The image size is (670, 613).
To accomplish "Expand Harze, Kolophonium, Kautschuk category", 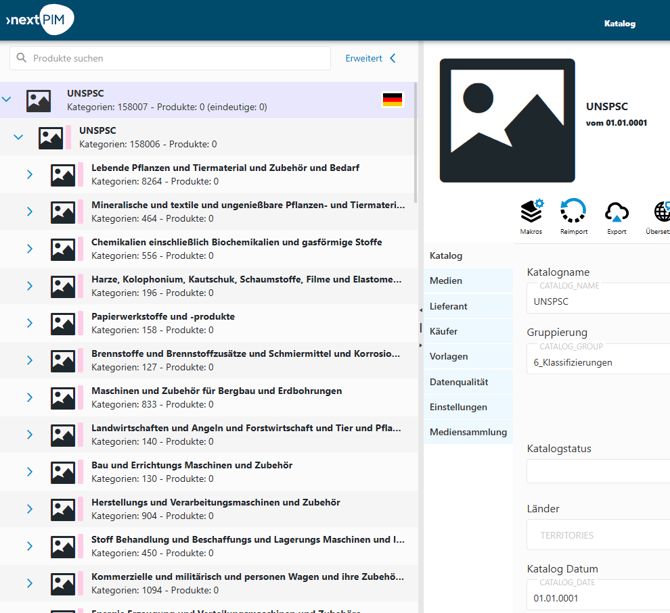I will coord(29,286).
